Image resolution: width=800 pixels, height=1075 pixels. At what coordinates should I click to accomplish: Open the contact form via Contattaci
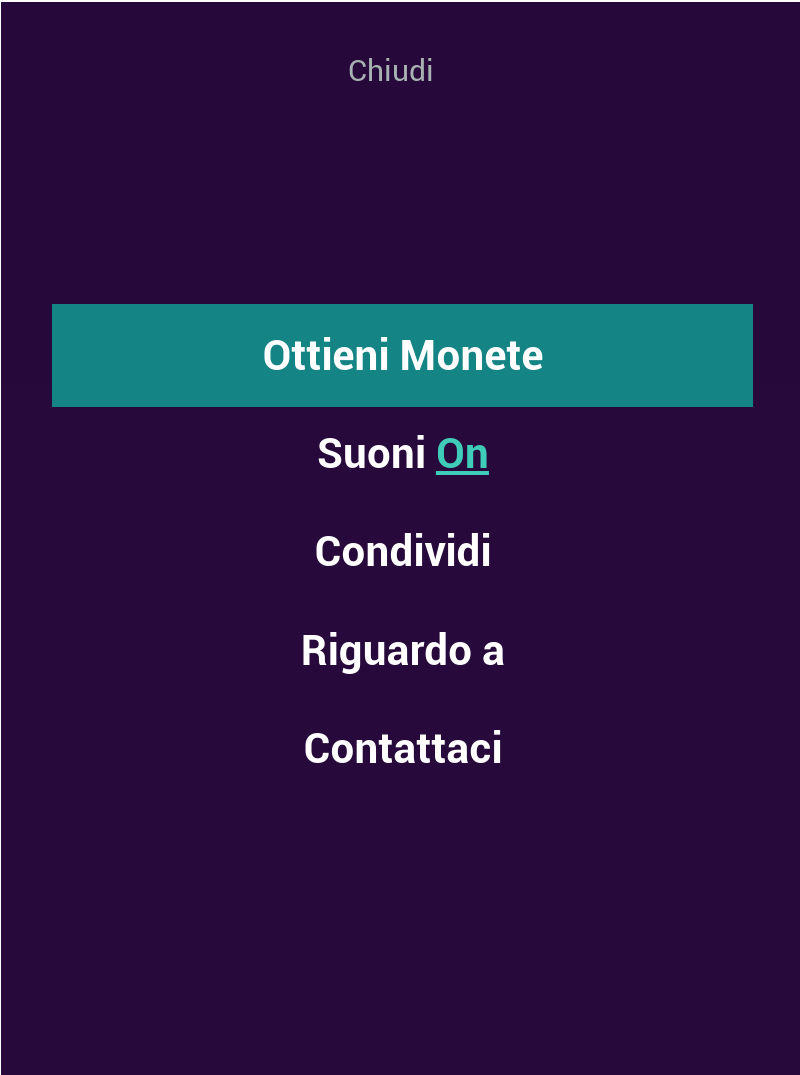point(400,747)
